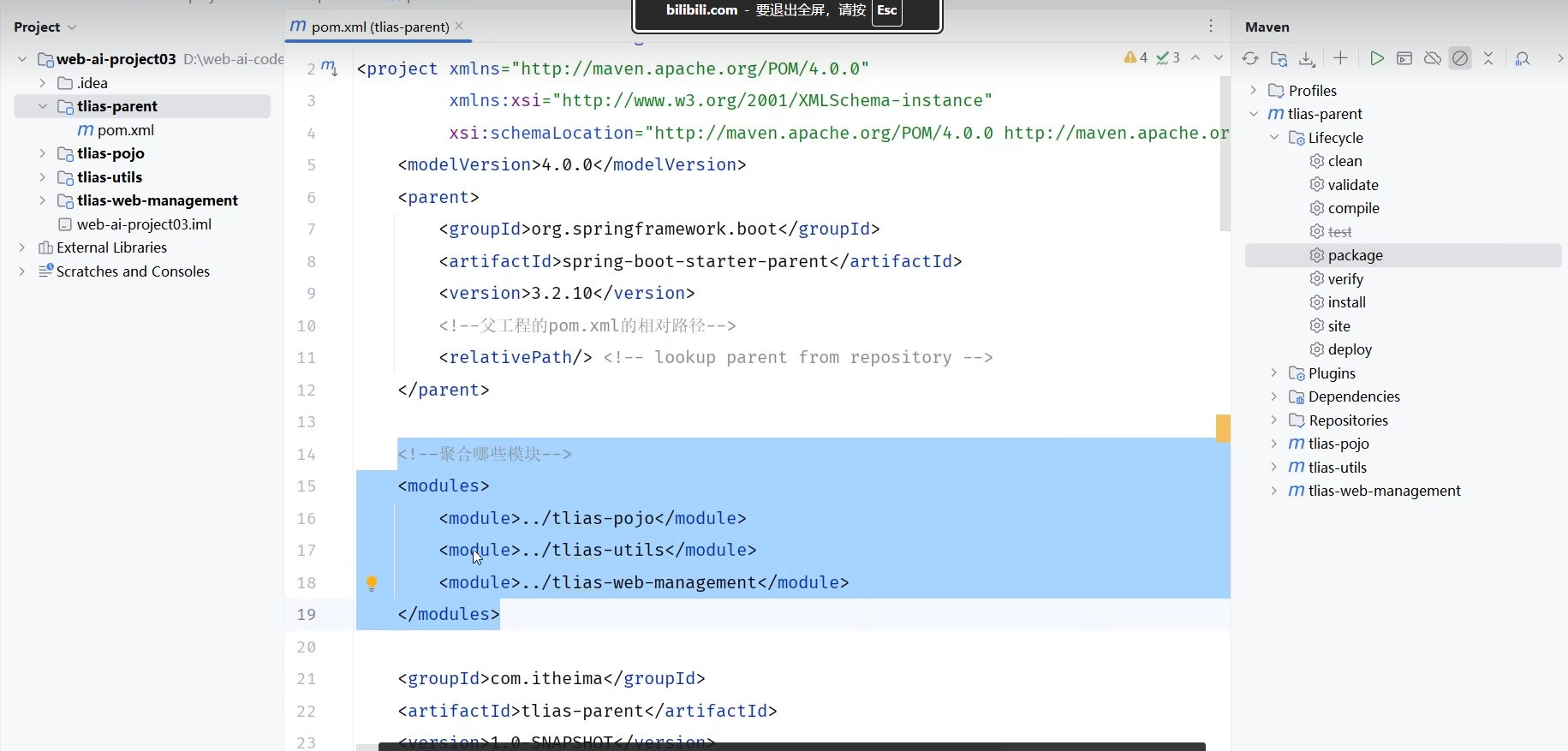1568x751 pixels.
Task: Click the Esc key hint in bilibili overlay
Action: 887,11
